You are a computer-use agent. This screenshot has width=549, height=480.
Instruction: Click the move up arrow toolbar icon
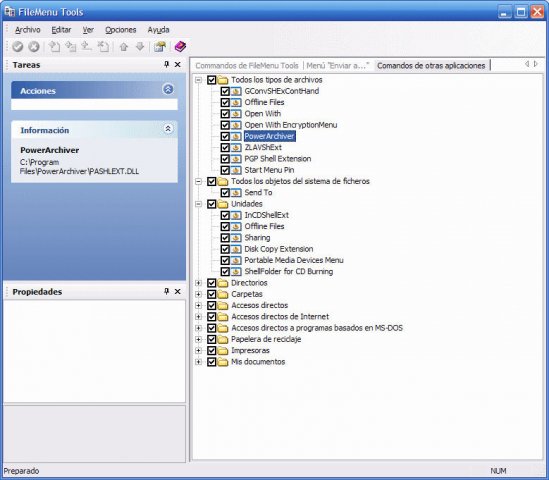(x=124, y=47)
